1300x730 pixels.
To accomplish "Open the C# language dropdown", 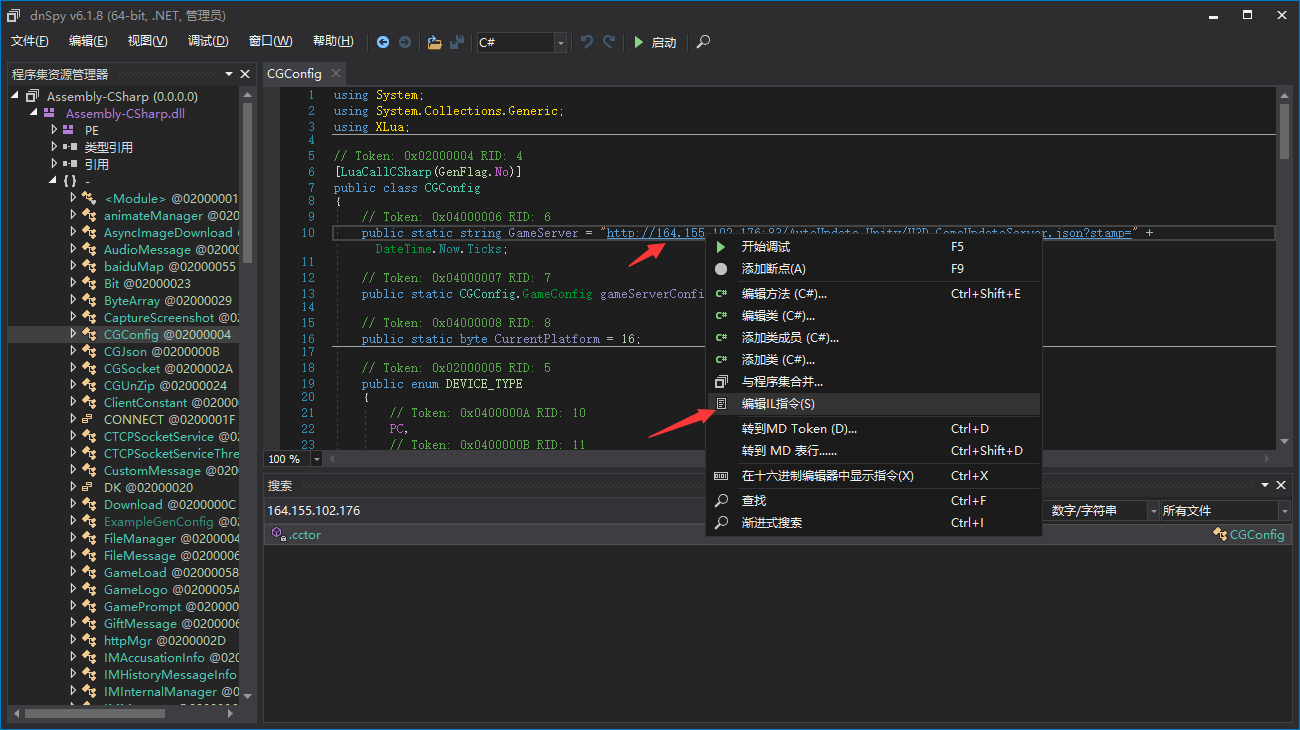I will [560, 42].
